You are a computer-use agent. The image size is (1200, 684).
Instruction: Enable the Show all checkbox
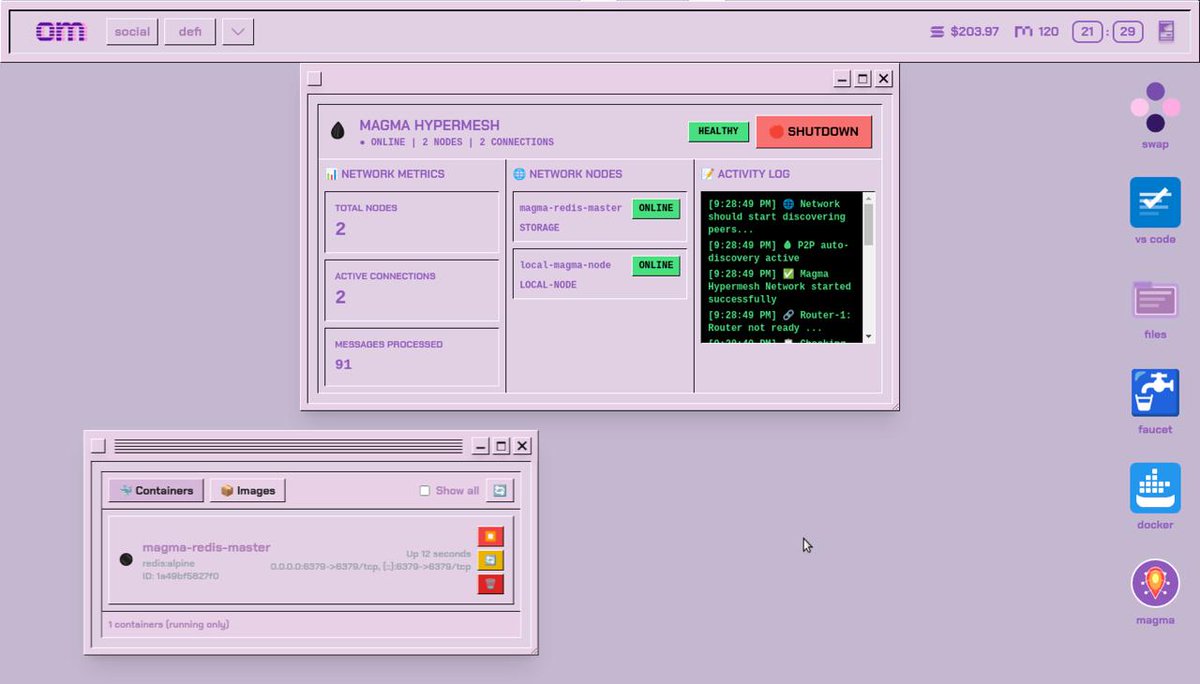(x=425, y=491)
